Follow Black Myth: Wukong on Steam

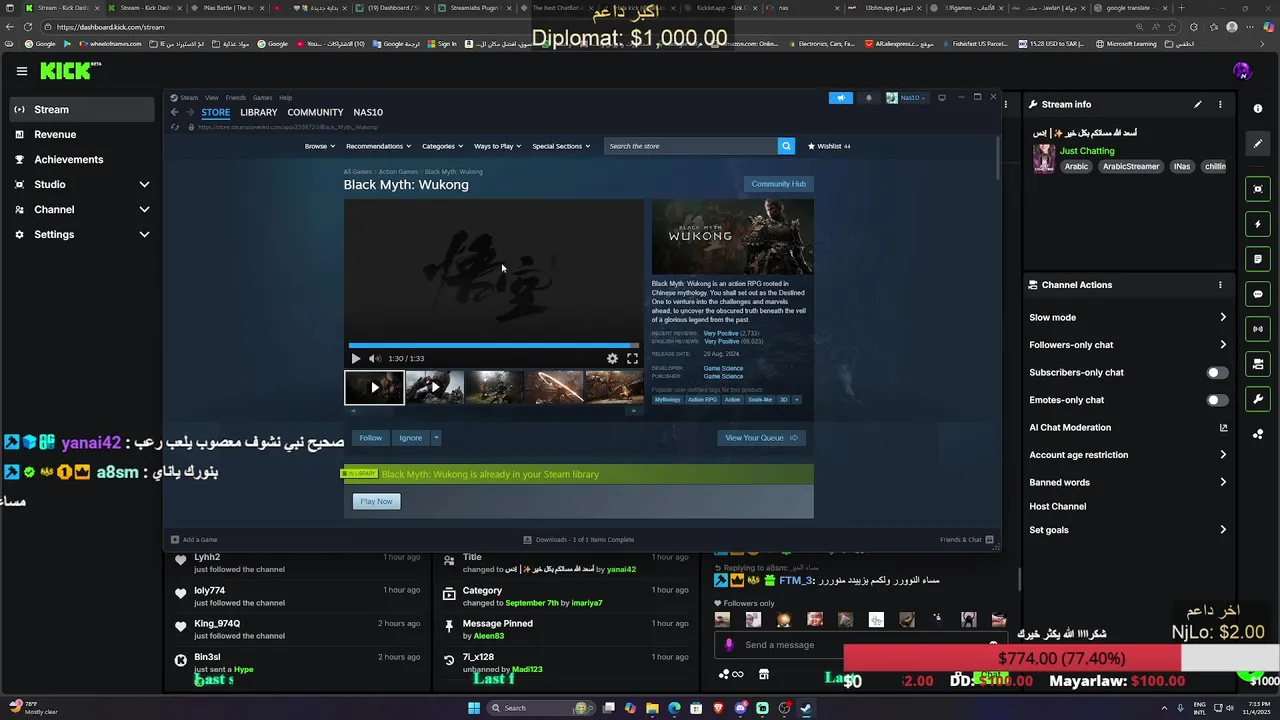370,437
